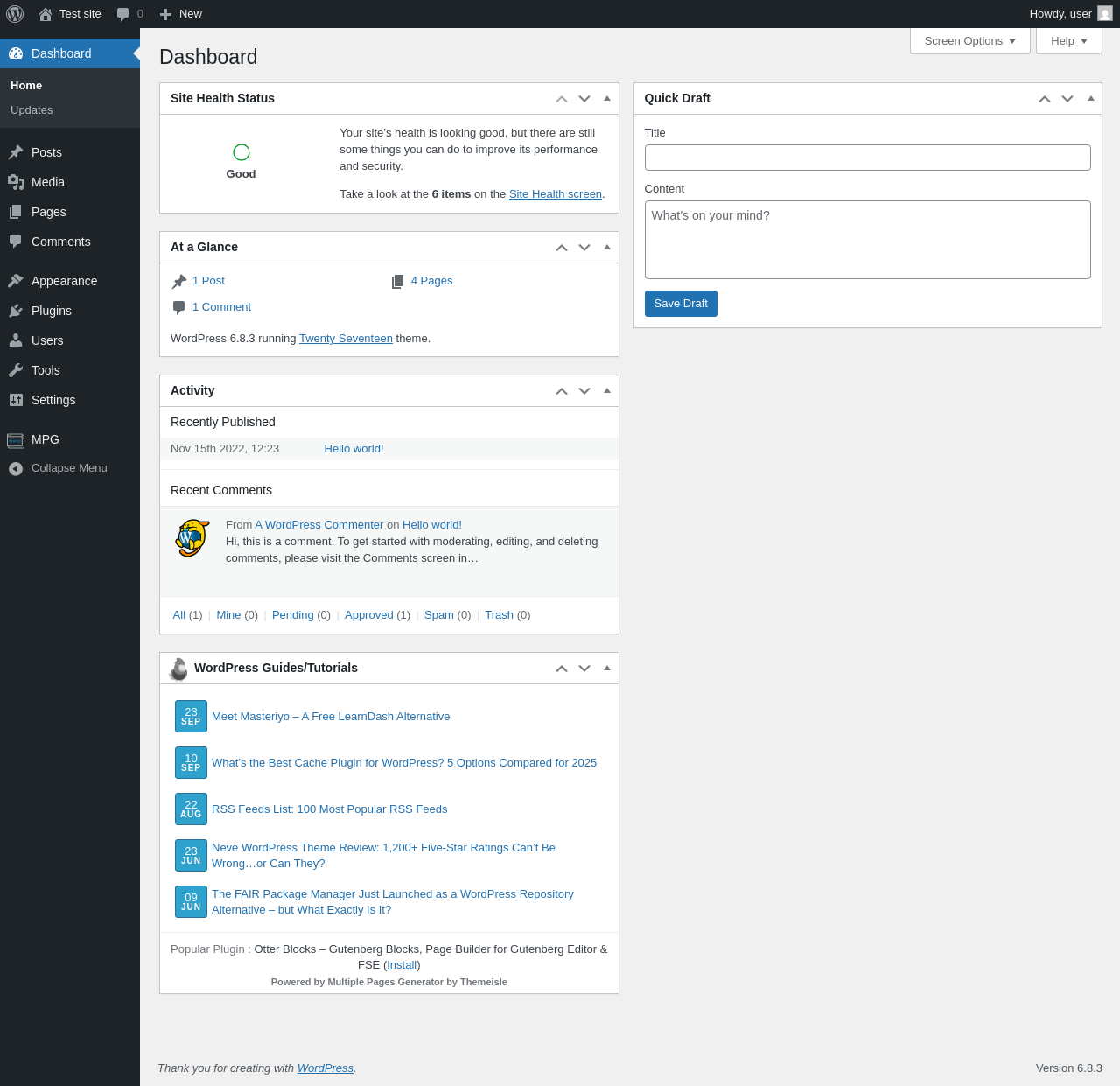The height and width of the screenshot is (1086, 1120).
Task: Move At a Glance widget up
Action: [x=562, y=248]
